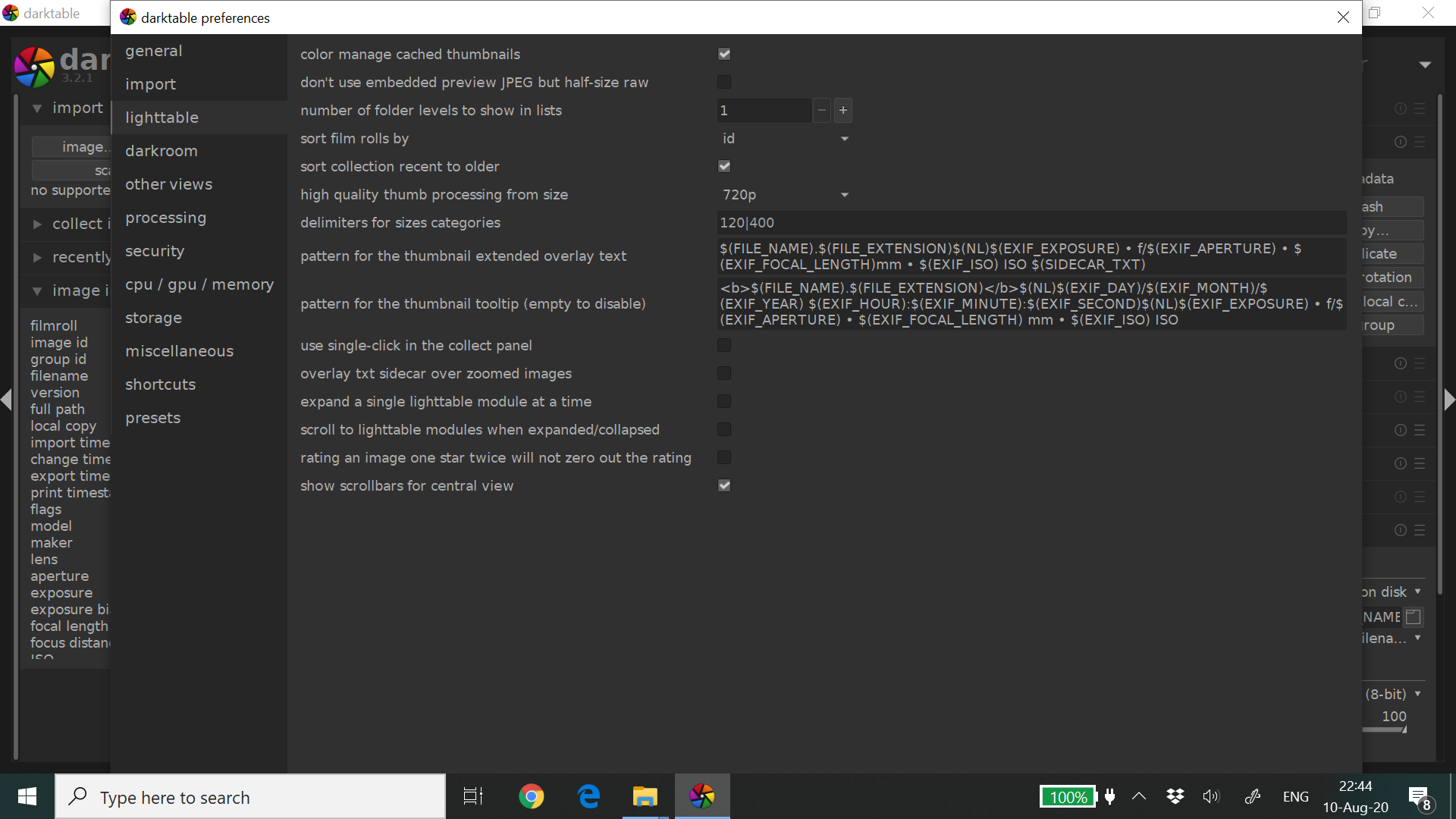This screenshot has width=1456, height=819.
Task: Open File Explorer from the taskbar
Action: 645,796
